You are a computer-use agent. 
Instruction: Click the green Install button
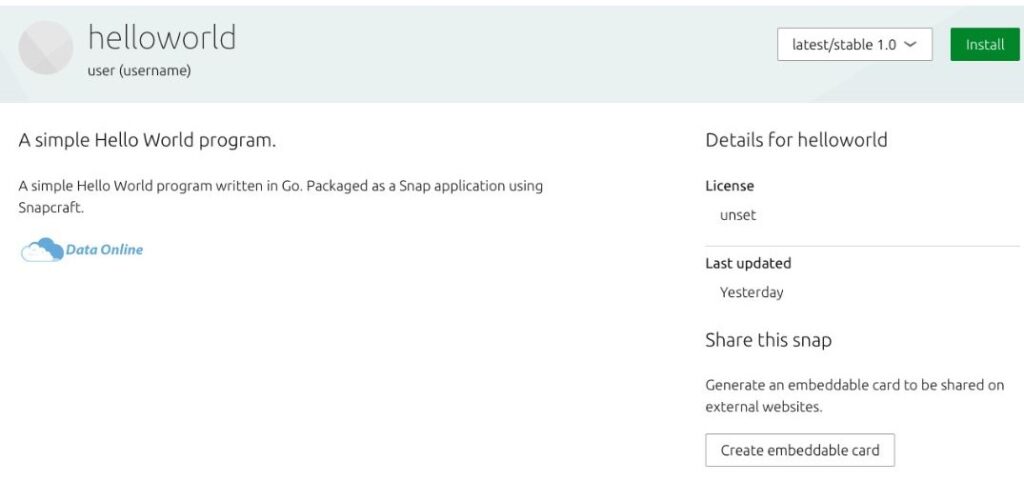click(985, 44)
